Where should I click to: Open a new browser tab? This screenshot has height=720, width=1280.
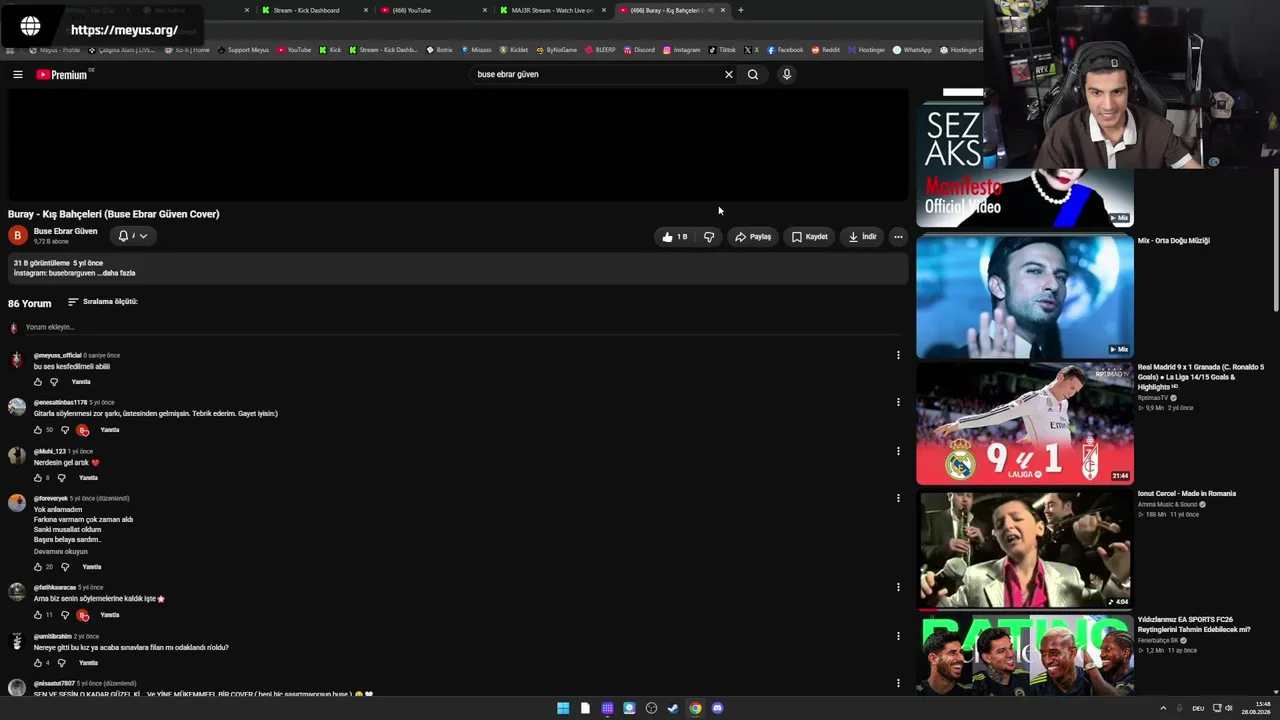(x=740, y=10)
